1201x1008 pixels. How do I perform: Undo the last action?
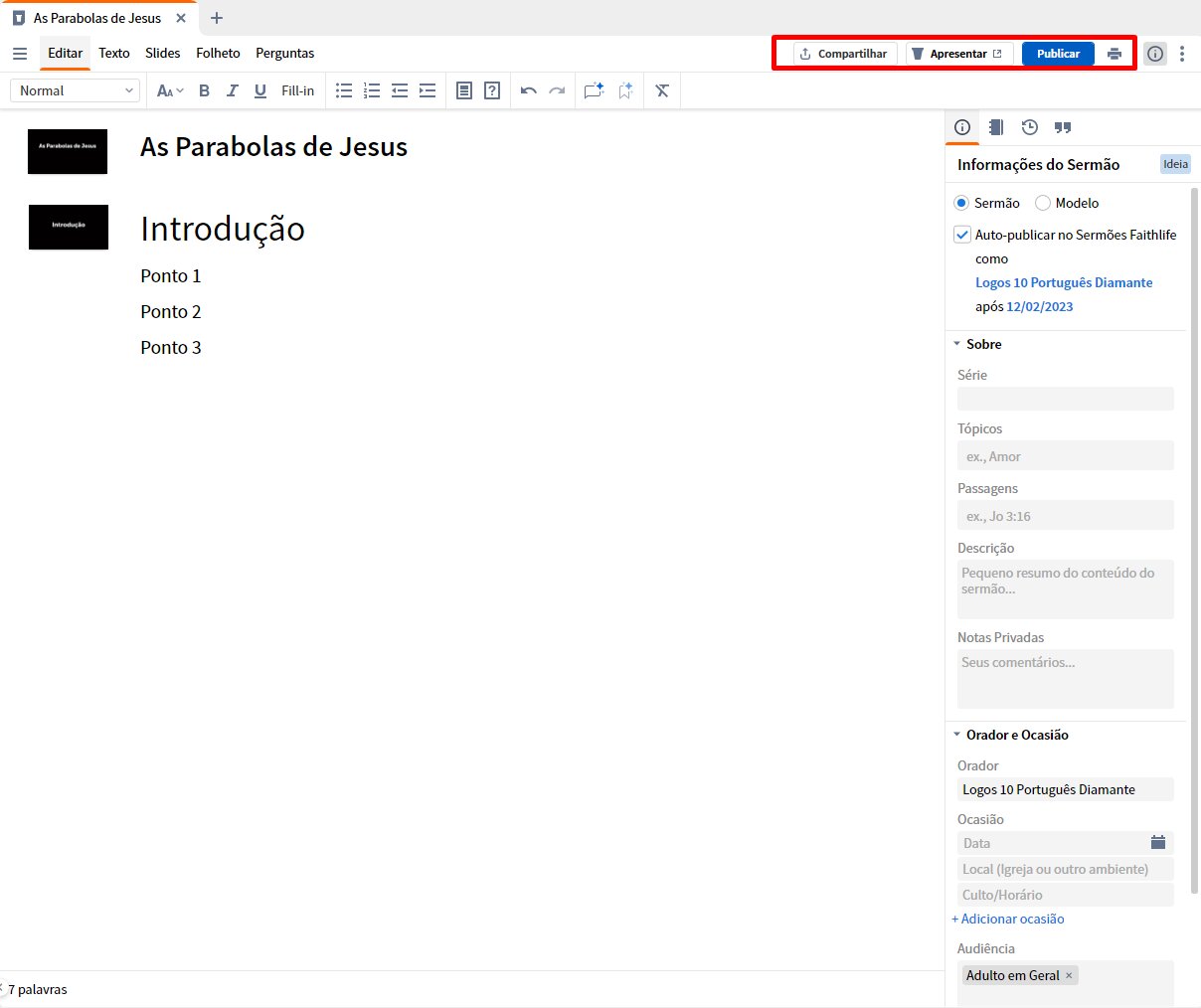[529, 90]
